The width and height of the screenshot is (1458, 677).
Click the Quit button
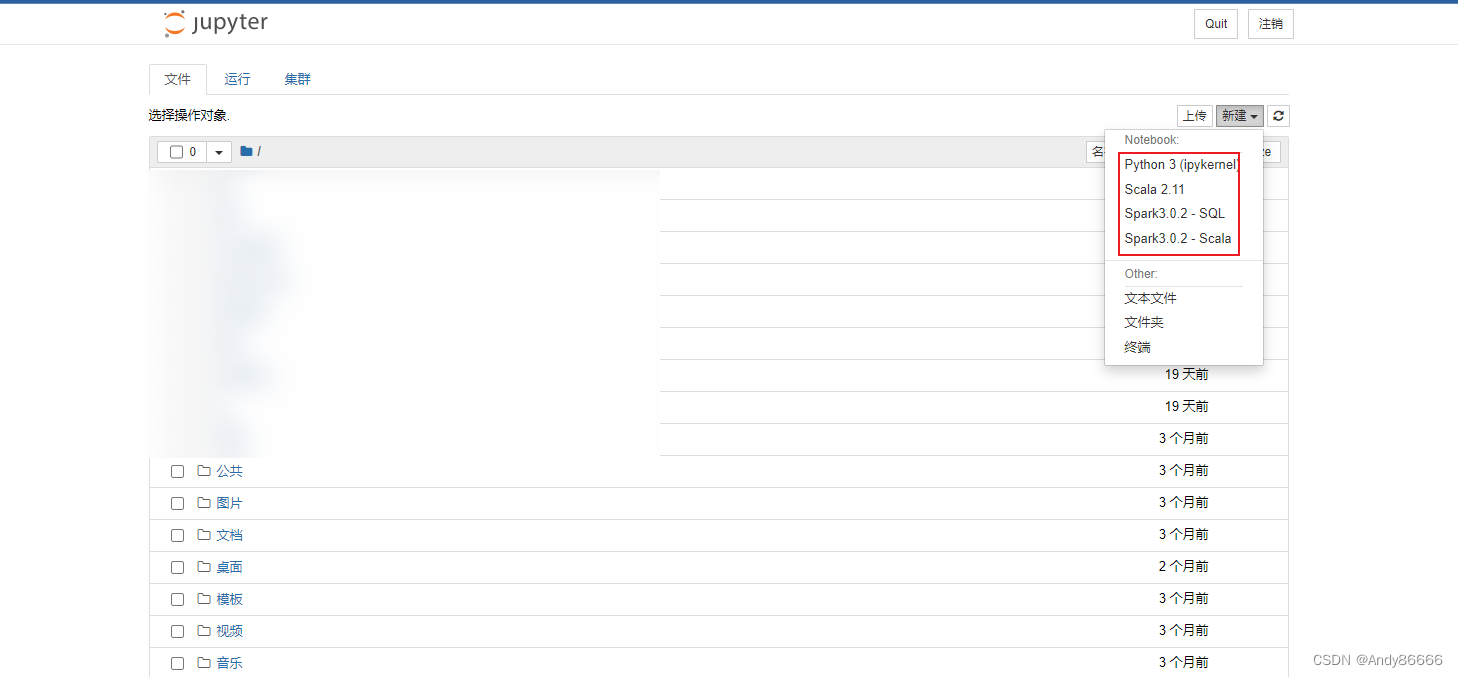tap(1216, 24)
